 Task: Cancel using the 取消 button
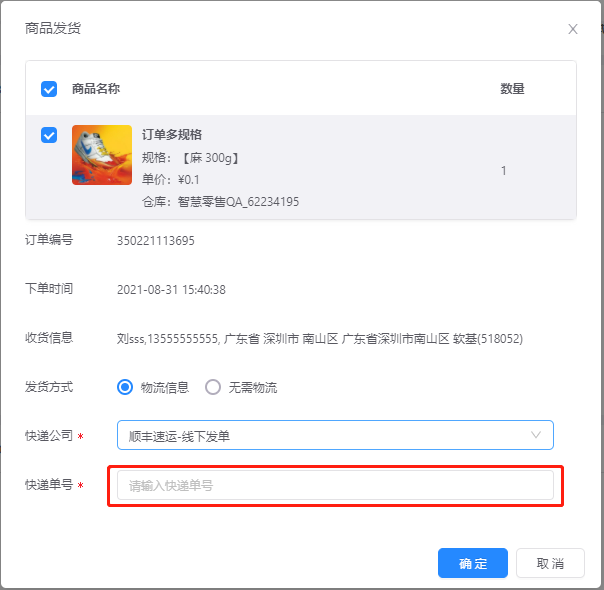pyautogui.click(x=550, y=563)
